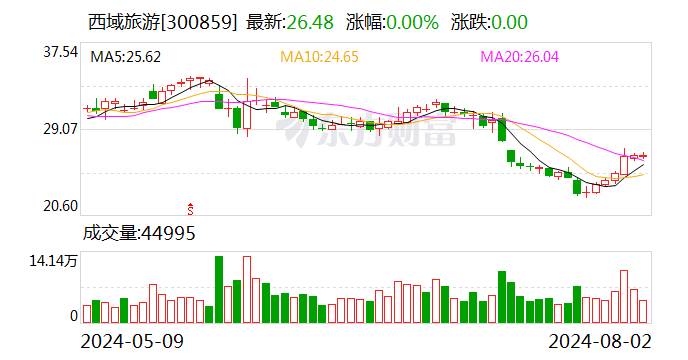
Task: Click the last candlestick on the chart
Action: [x=643, y=155]
